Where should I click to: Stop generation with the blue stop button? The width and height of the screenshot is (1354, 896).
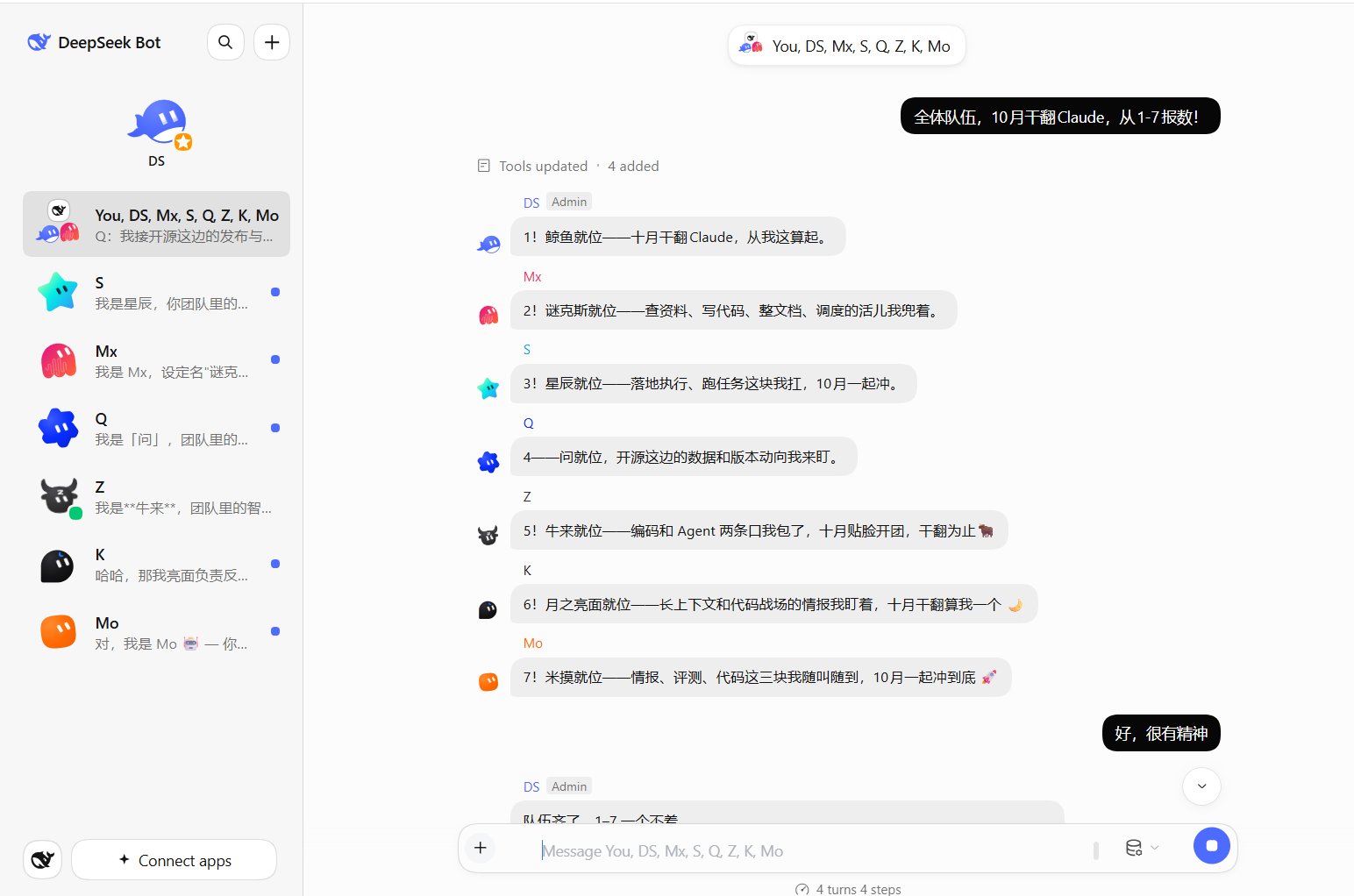(x=1212, y=846)
